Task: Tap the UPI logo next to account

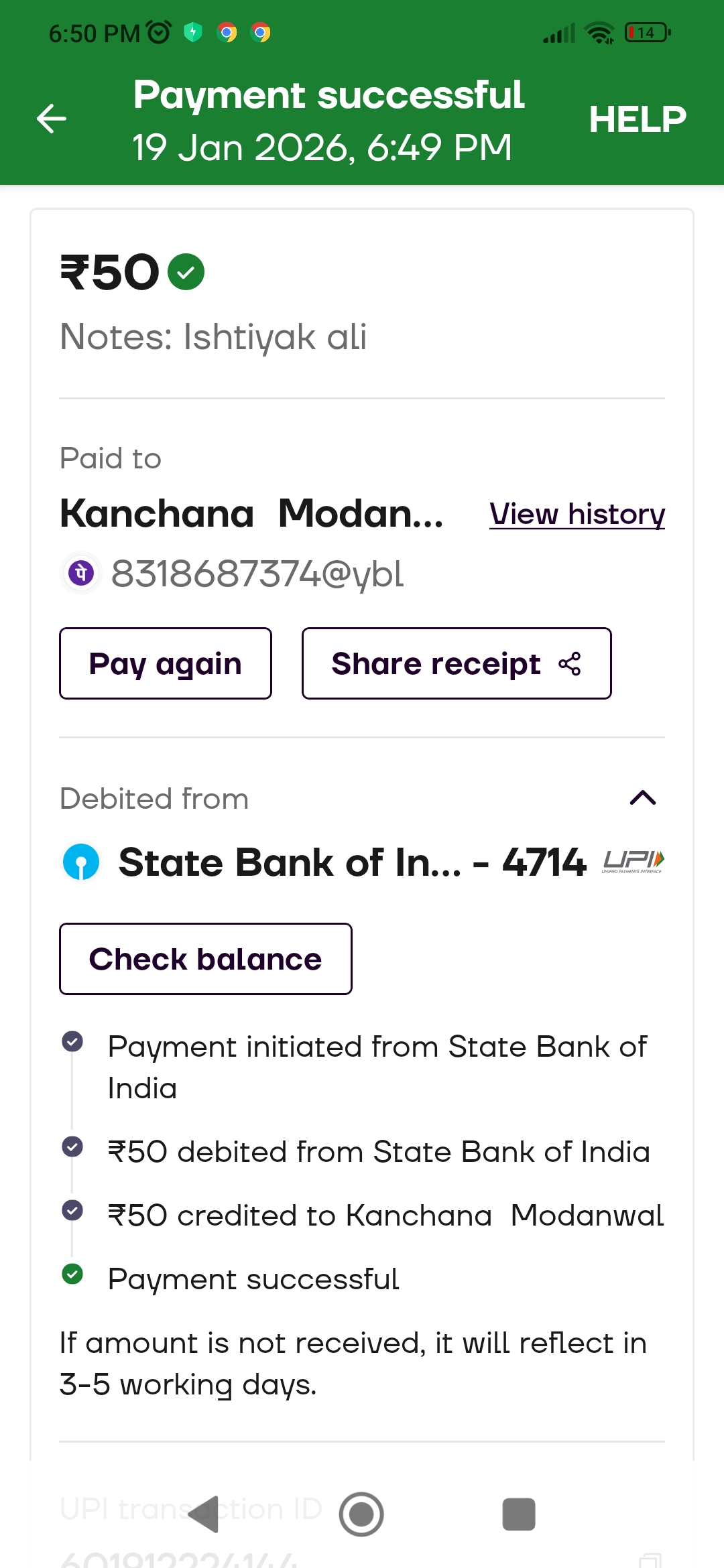Action: (633, 861)
